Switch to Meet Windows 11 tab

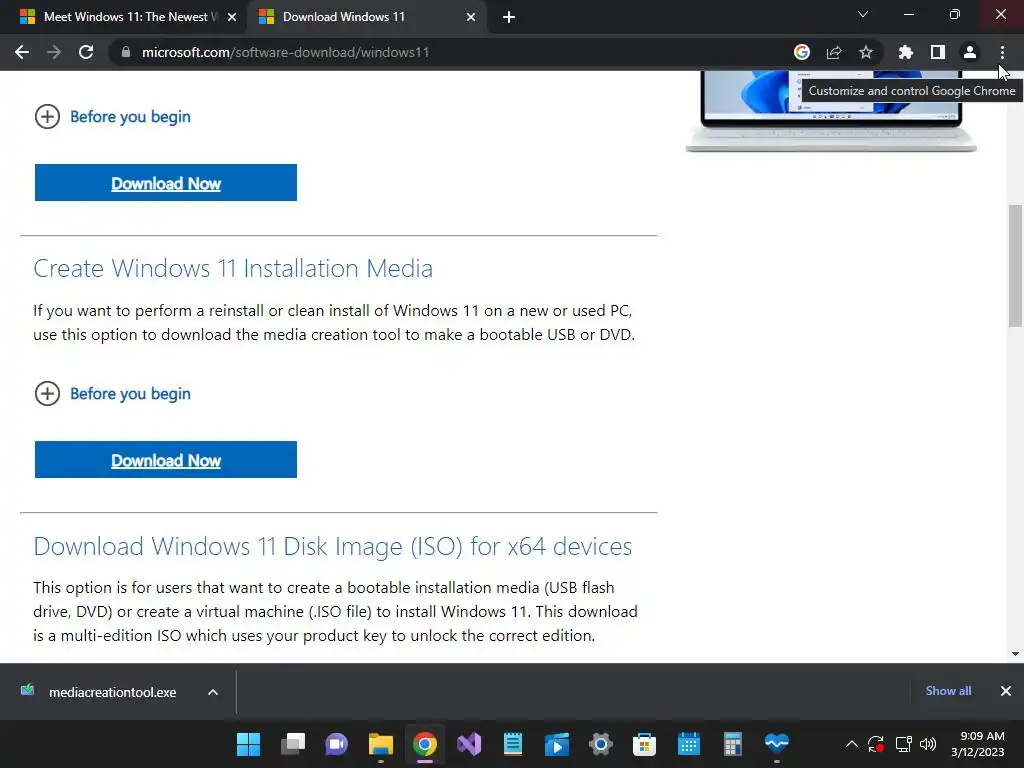click(x=123, y=17)
